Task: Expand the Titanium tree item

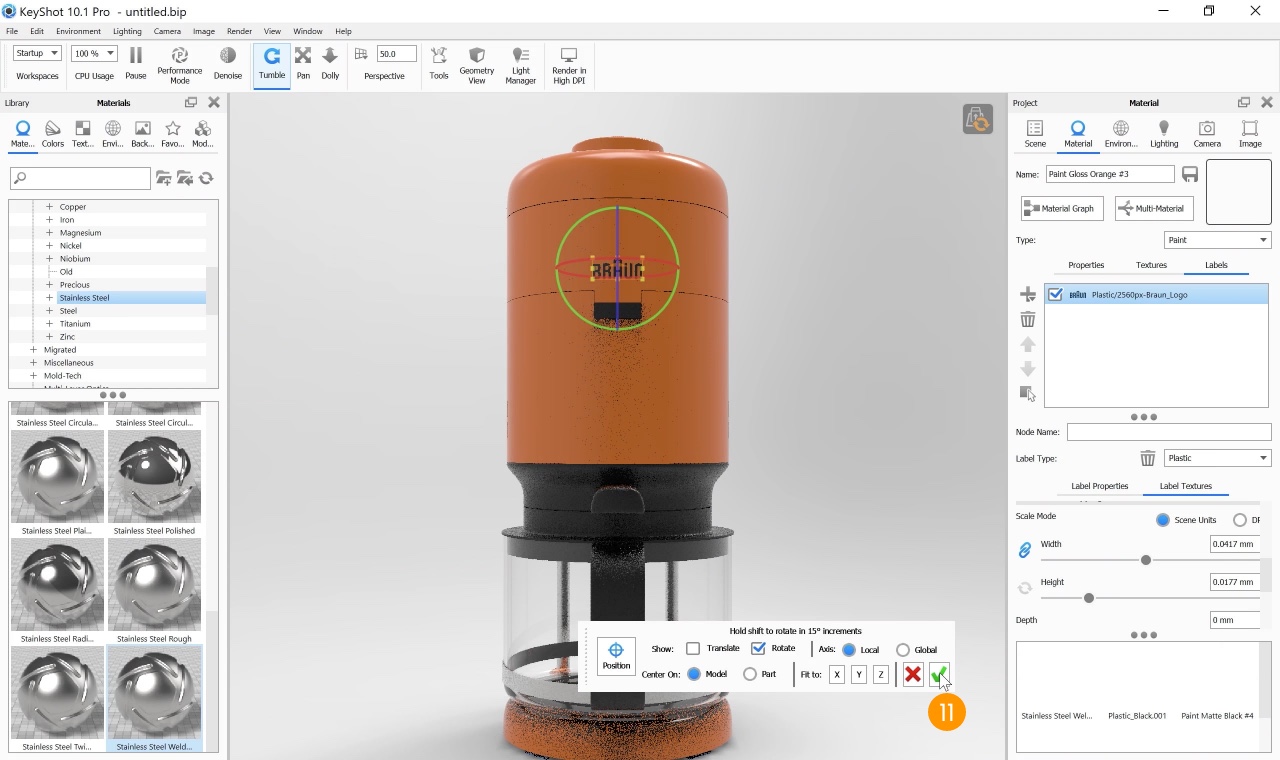Action: tap(49, 324)
